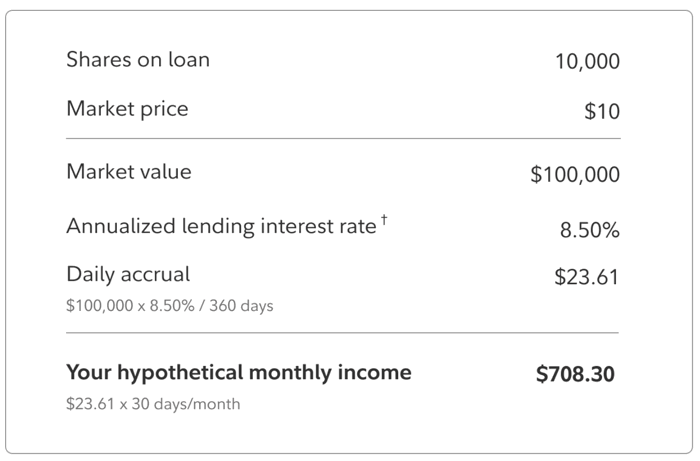
Task: Click the dagger footnote symbol after interest rate
Action: pos(383,220)
